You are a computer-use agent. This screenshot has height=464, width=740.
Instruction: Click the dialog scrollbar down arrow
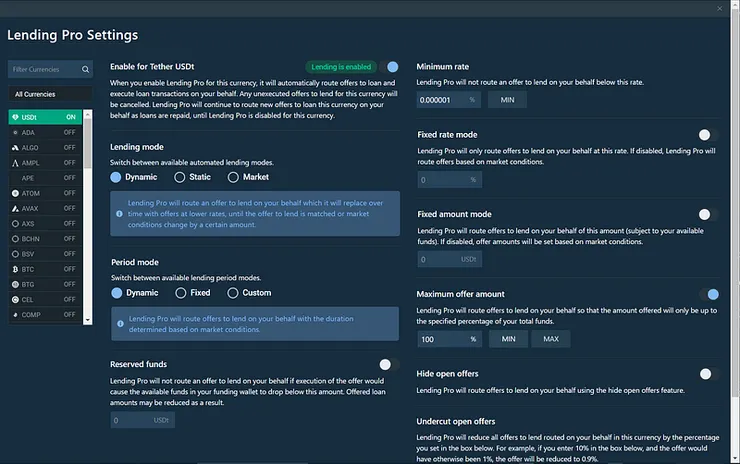735,458
